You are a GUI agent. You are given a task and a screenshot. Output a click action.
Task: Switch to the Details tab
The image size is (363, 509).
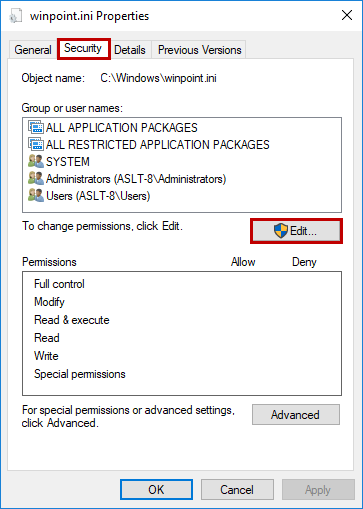tap(130, 50)
